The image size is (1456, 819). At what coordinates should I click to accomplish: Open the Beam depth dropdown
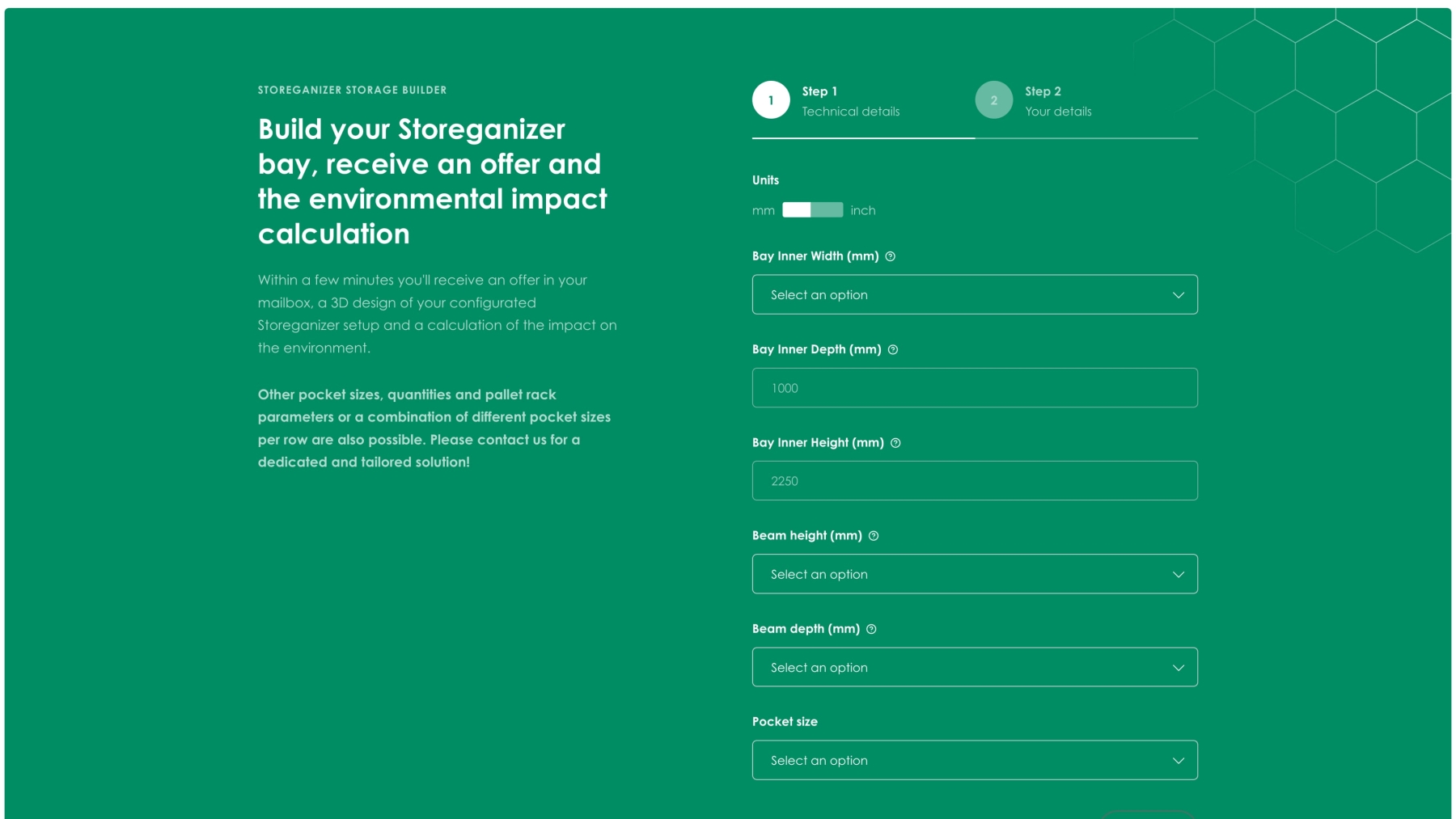click(x=974, y=667)
